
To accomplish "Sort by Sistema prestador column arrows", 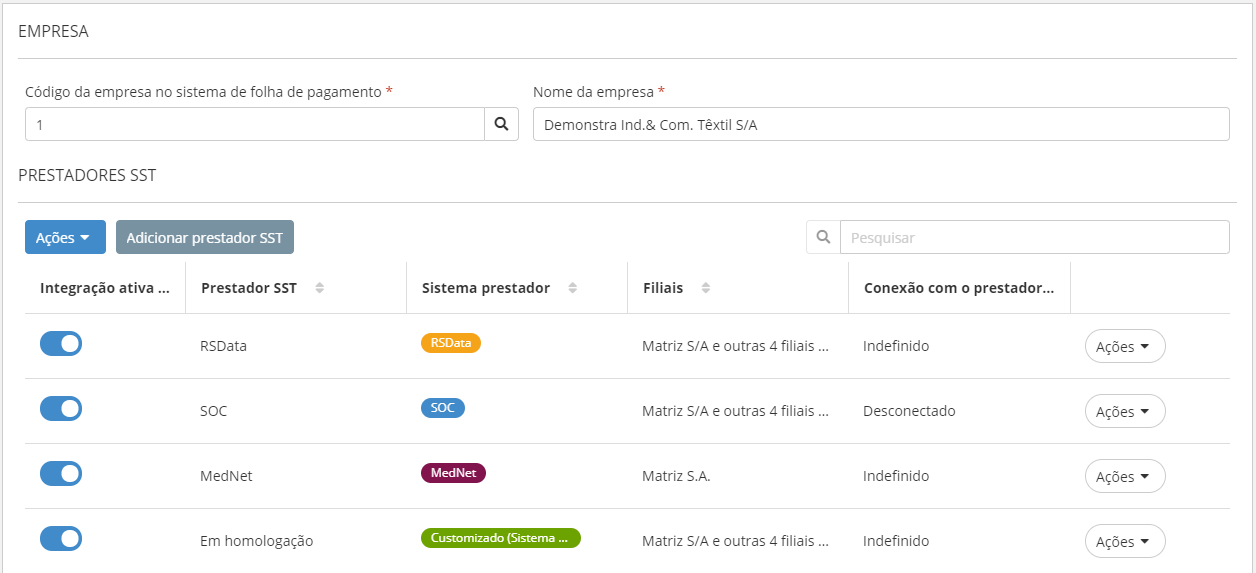I will tap(573, 288).
